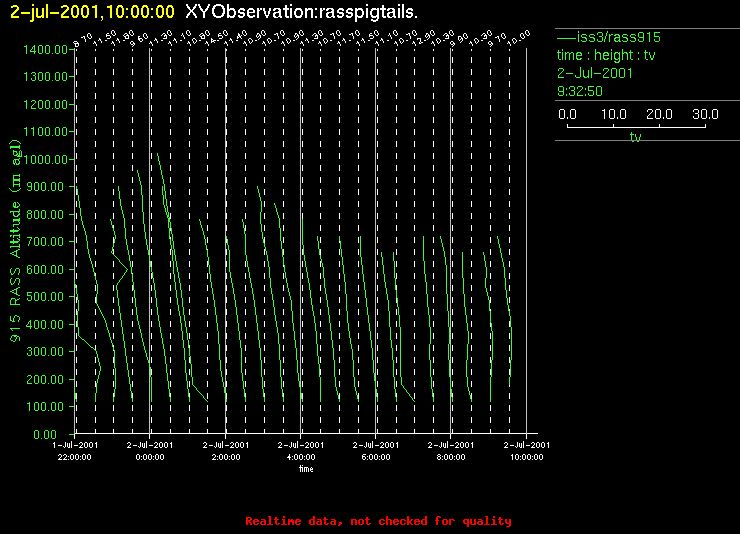The image size is (740, 534).
Task: Click the legend time '9:32:50'
Action: point(580,91)
